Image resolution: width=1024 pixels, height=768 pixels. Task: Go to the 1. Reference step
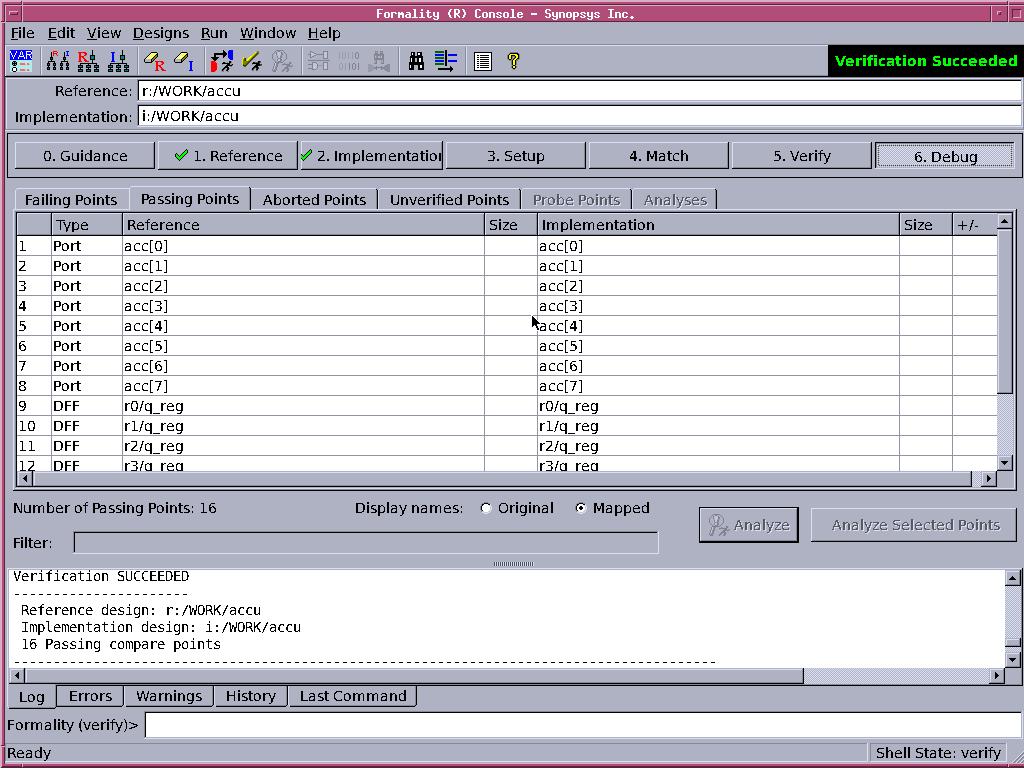228,156
